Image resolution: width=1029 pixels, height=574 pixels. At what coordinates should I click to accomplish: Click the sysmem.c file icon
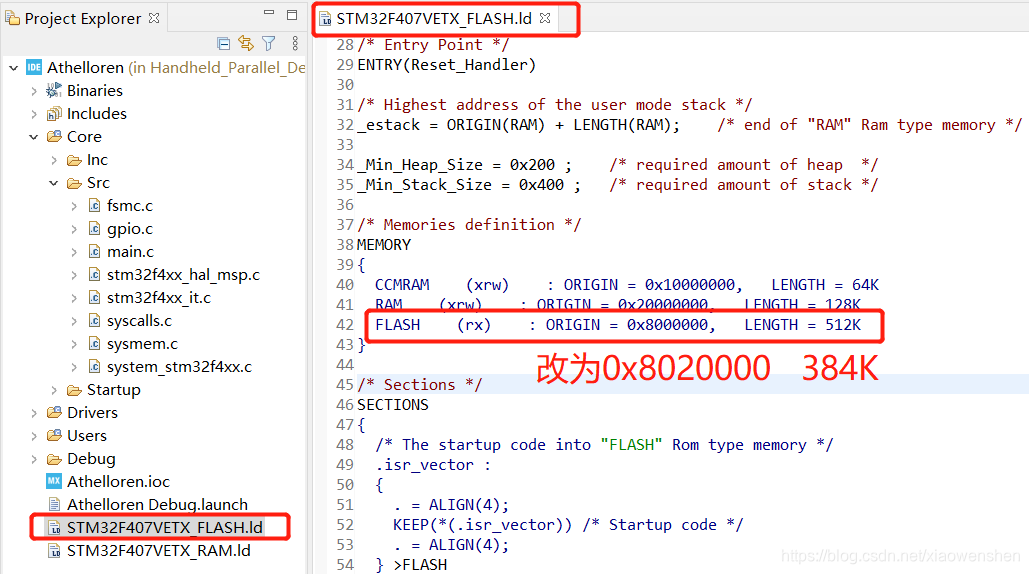click(94, 344)
